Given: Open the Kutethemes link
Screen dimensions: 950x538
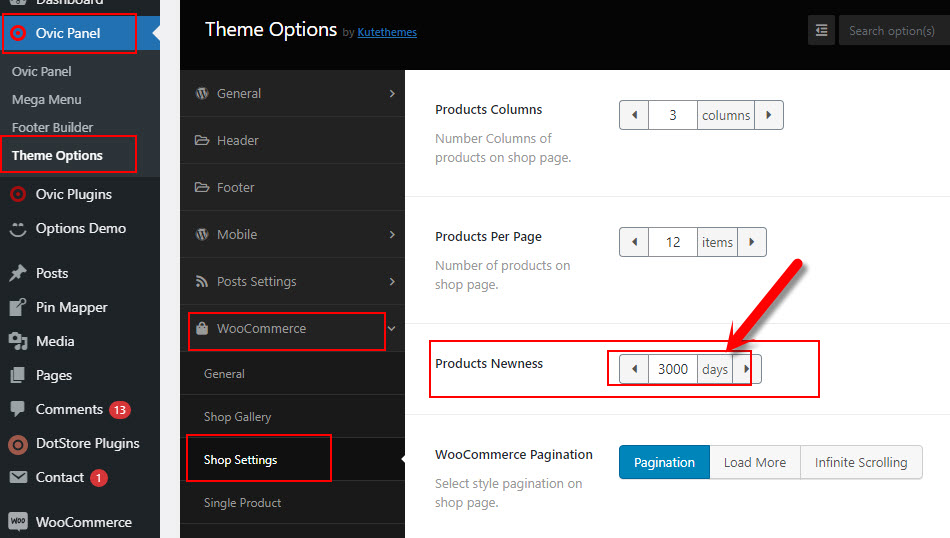Looking at the screenshot, I should click(x=387, y=32).
